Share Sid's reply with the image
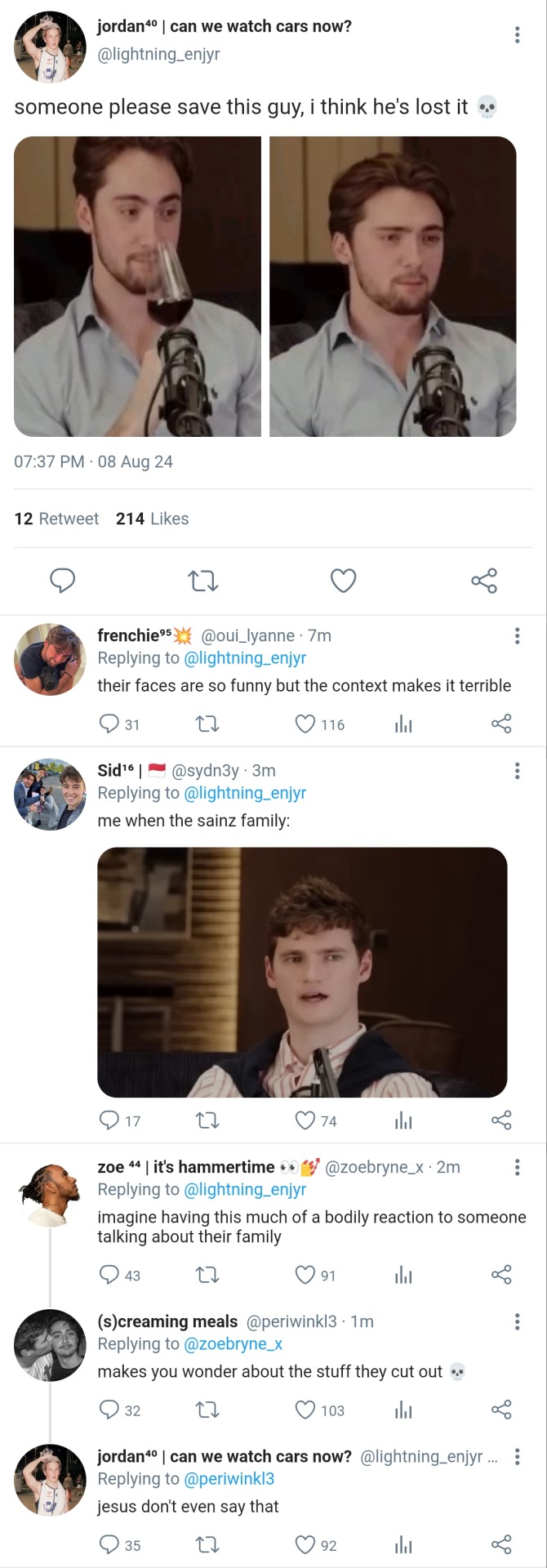 click(x=501, y=1120)
